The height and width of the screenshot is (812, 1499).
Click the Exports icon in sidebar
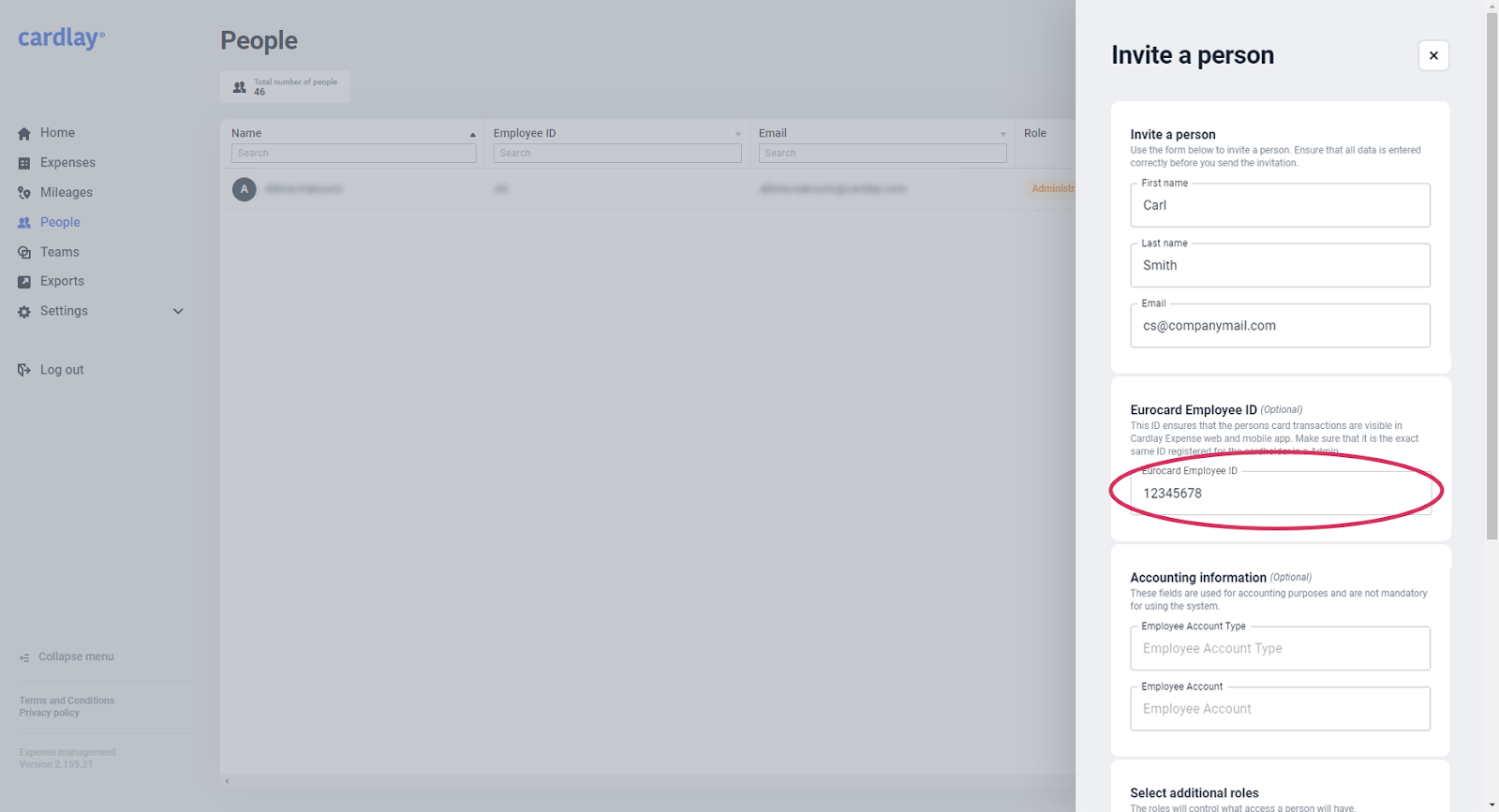tap(24, 282)
